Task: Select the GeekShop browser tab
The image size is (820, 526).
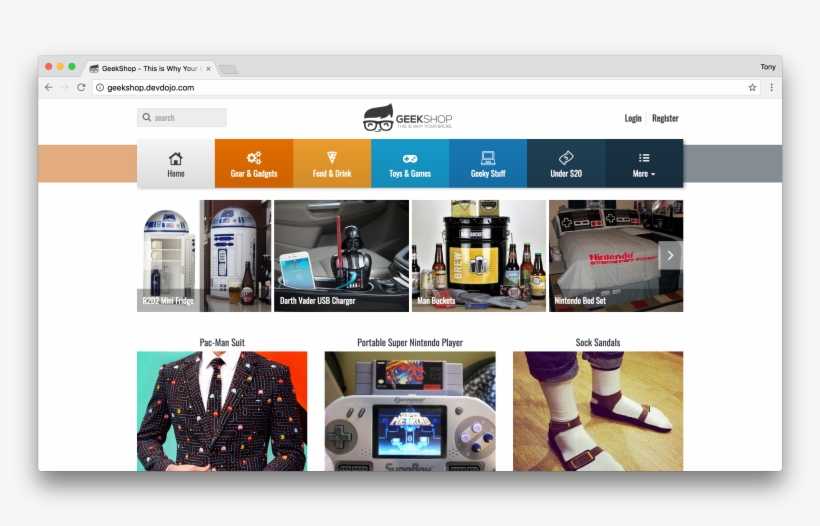Action: click(149, 68)
